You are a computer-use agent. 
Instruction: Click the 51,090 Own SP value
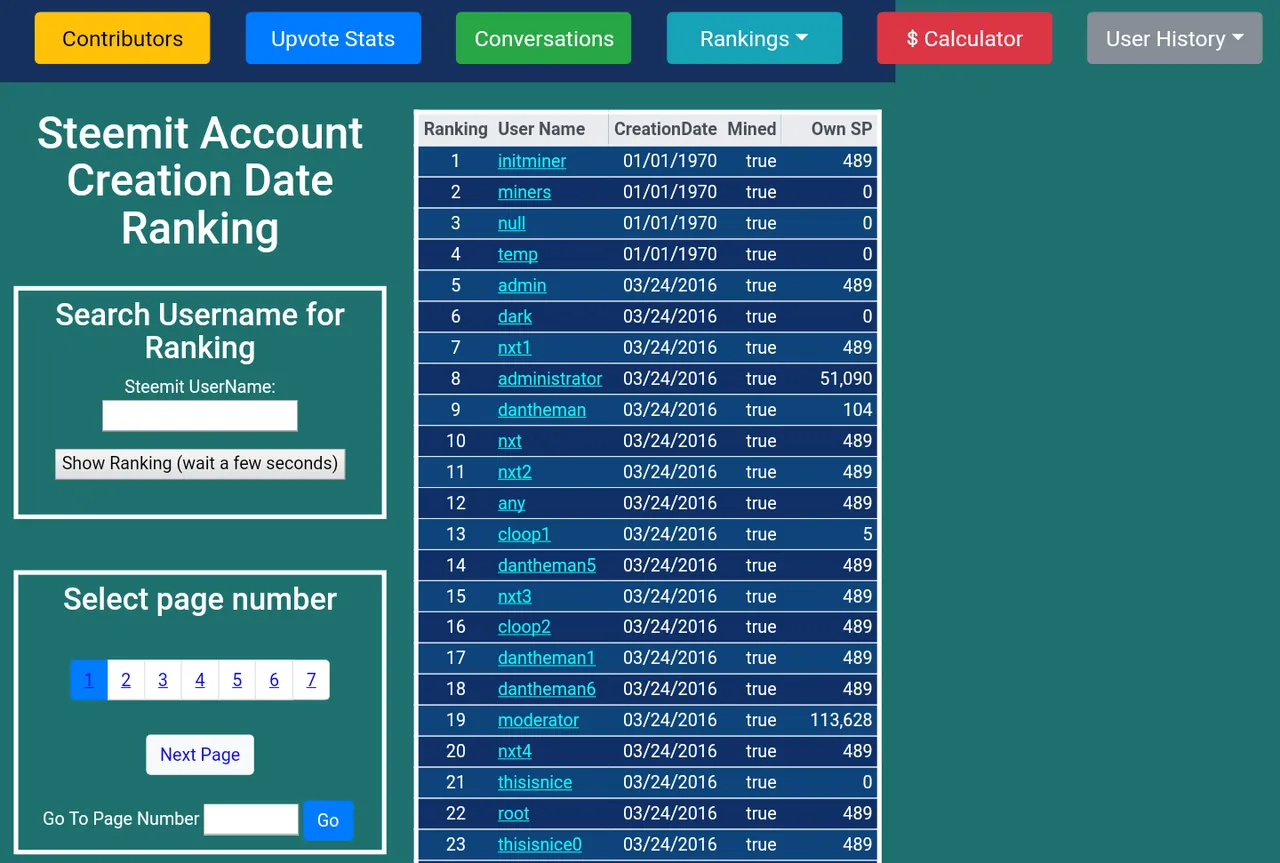(x=846, y=378)
